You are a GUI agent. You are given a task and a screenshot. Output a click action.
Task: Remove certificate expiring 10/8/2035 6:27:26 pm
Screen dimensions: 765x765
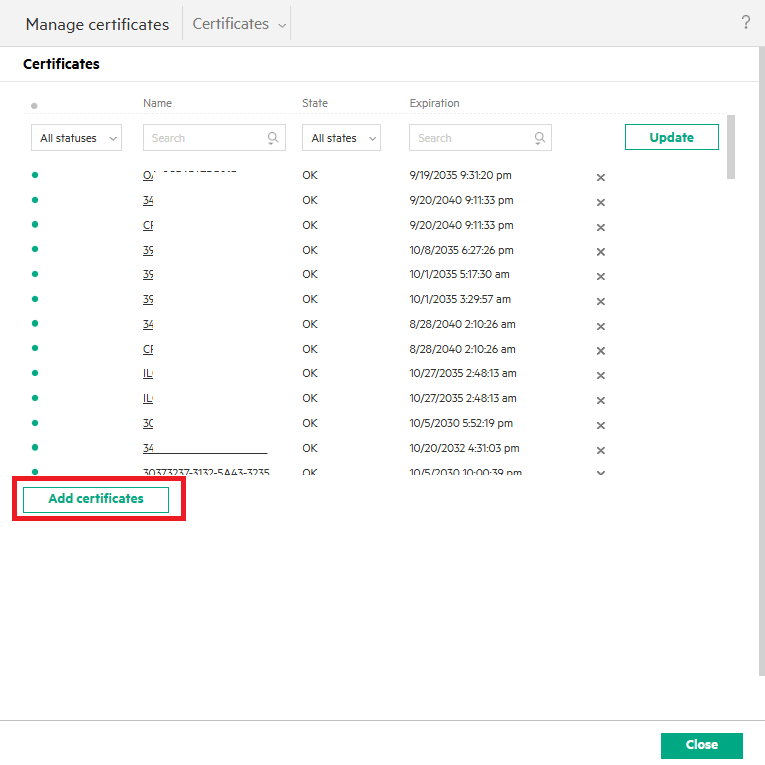[x=601, y=252]
